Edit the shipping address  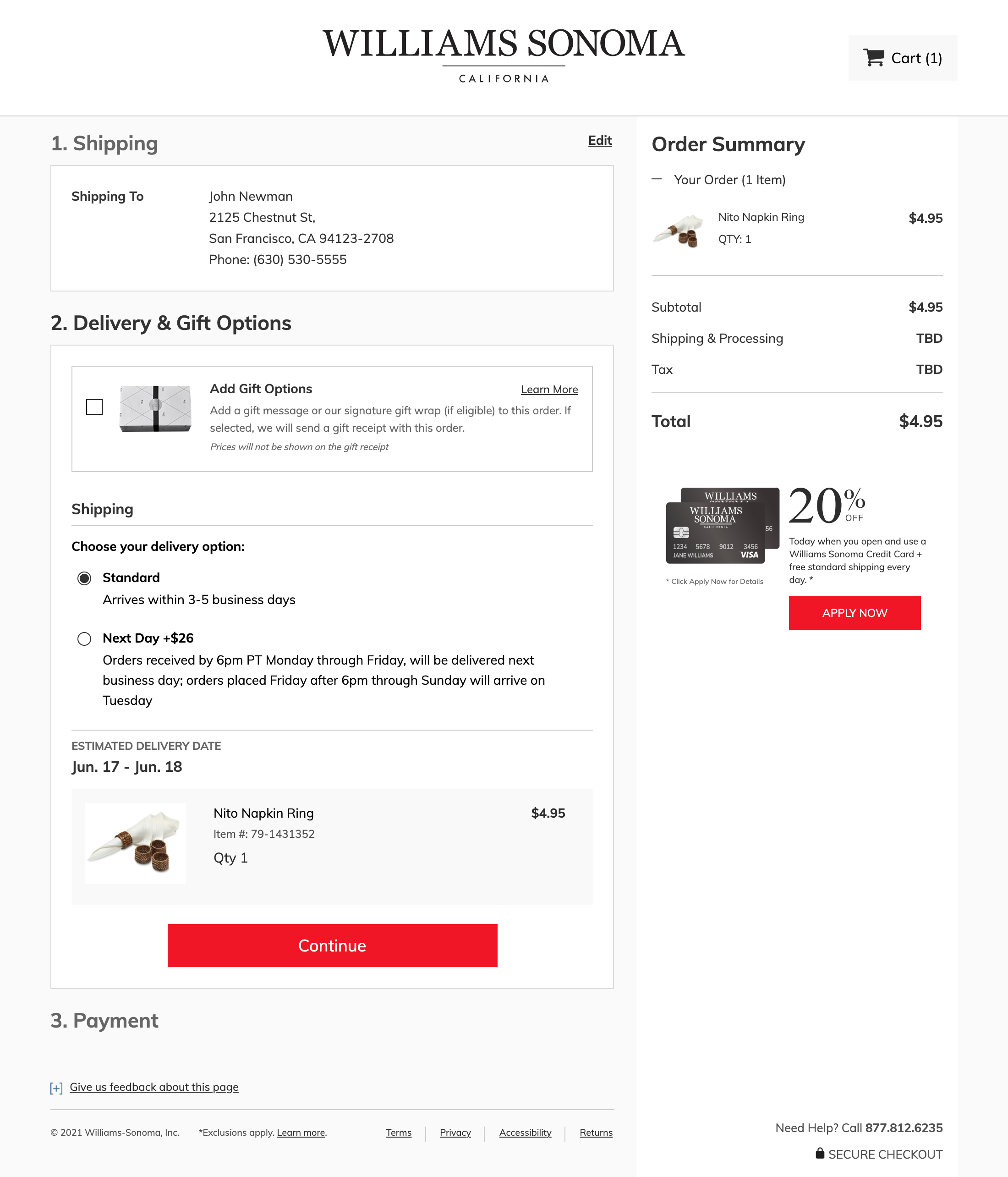(x=600, y=140)
